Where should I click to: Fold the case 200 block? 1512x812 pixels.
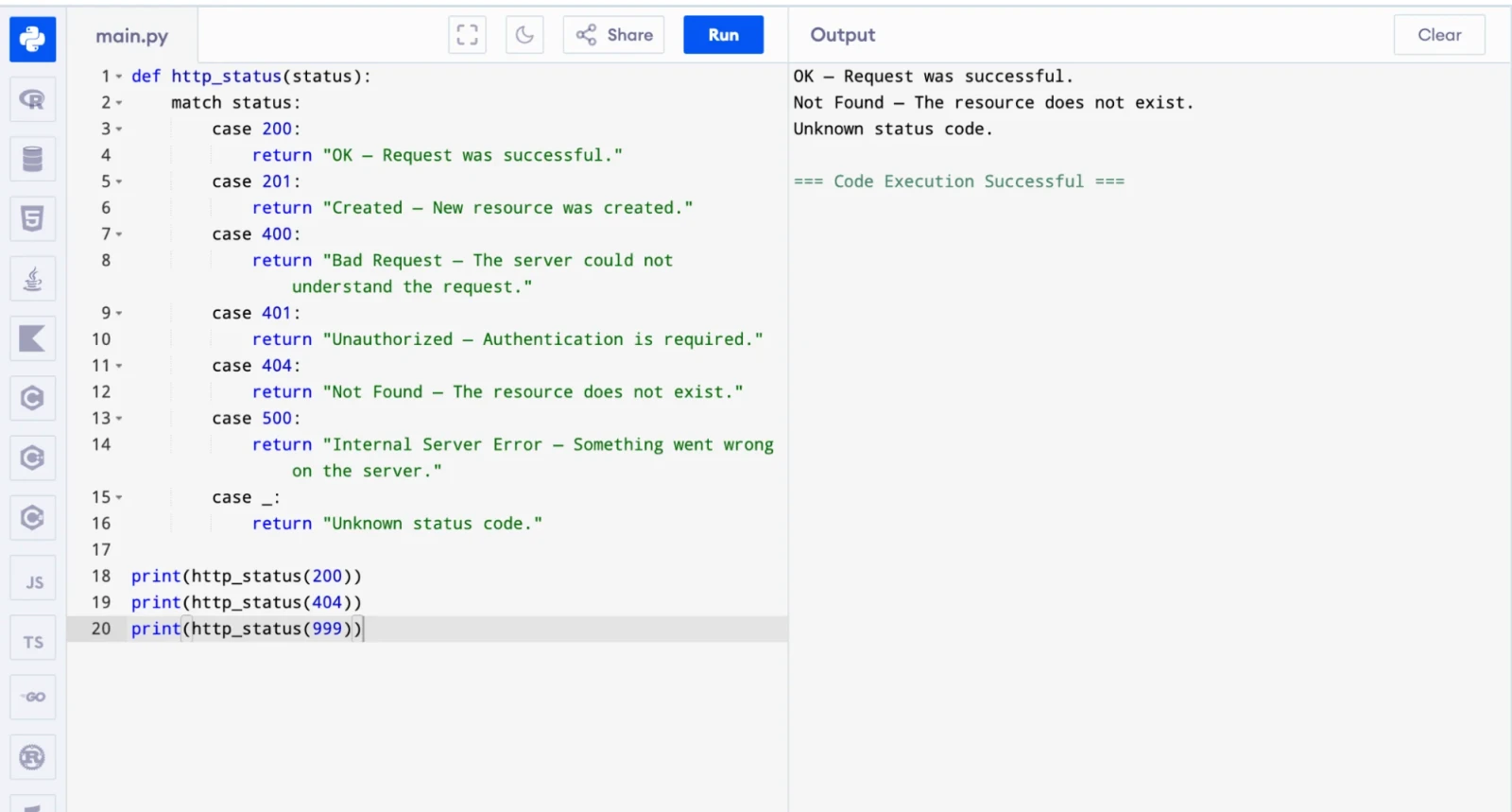tap(119, 130)
